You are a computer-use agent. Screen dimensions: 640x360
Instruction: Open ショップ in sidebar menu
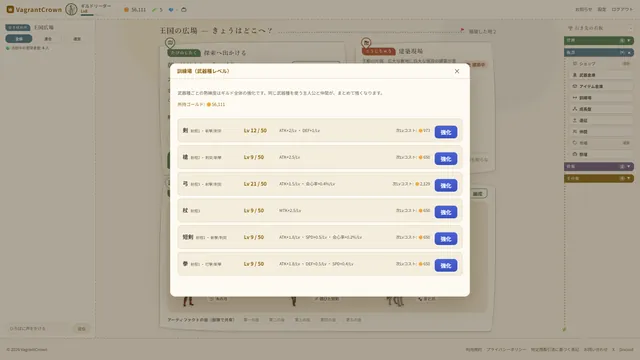[601, 64]
